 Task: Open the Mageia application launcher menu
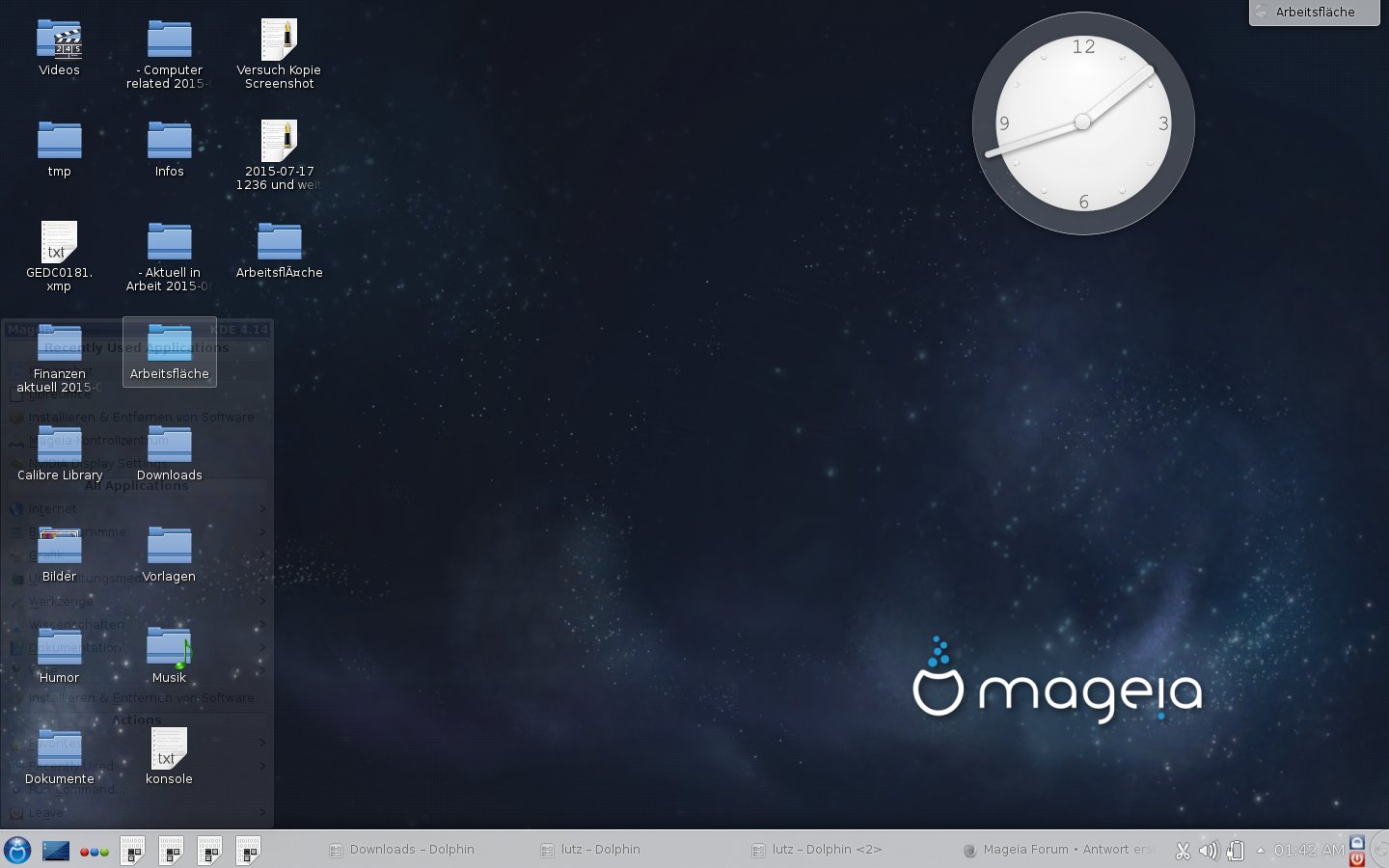[17, 850]
